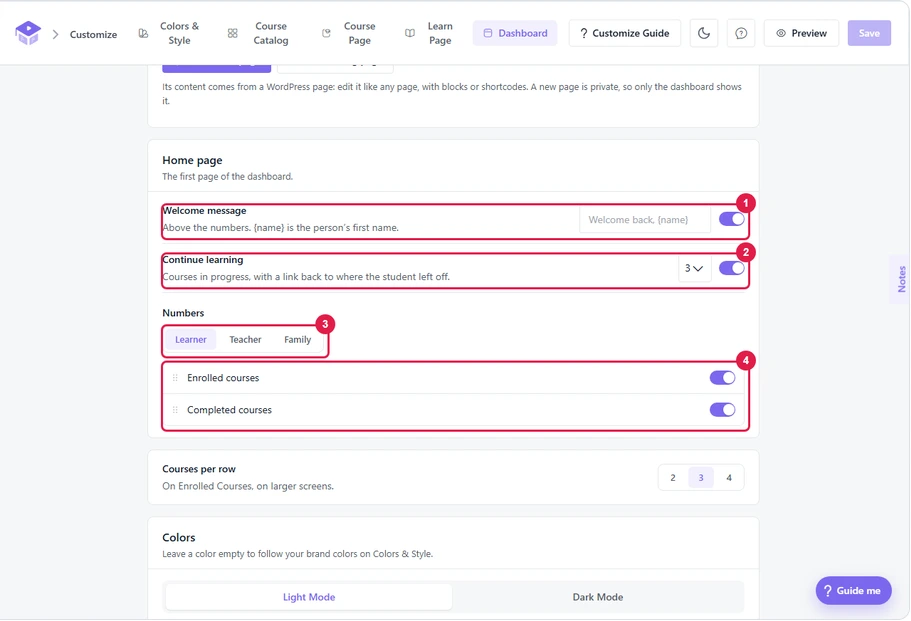Turn off the Completed courses switch

click(x=722, y=410)
